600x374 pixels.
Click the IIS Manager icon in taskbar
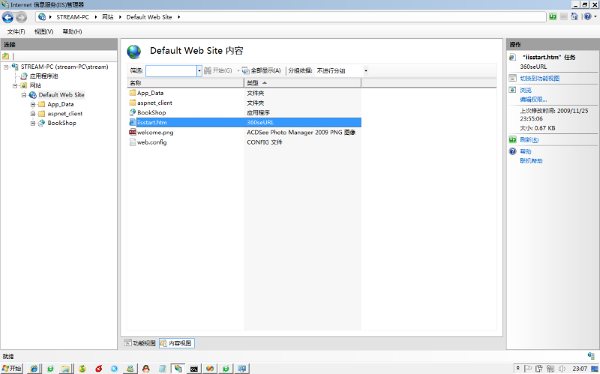point(178,369)
